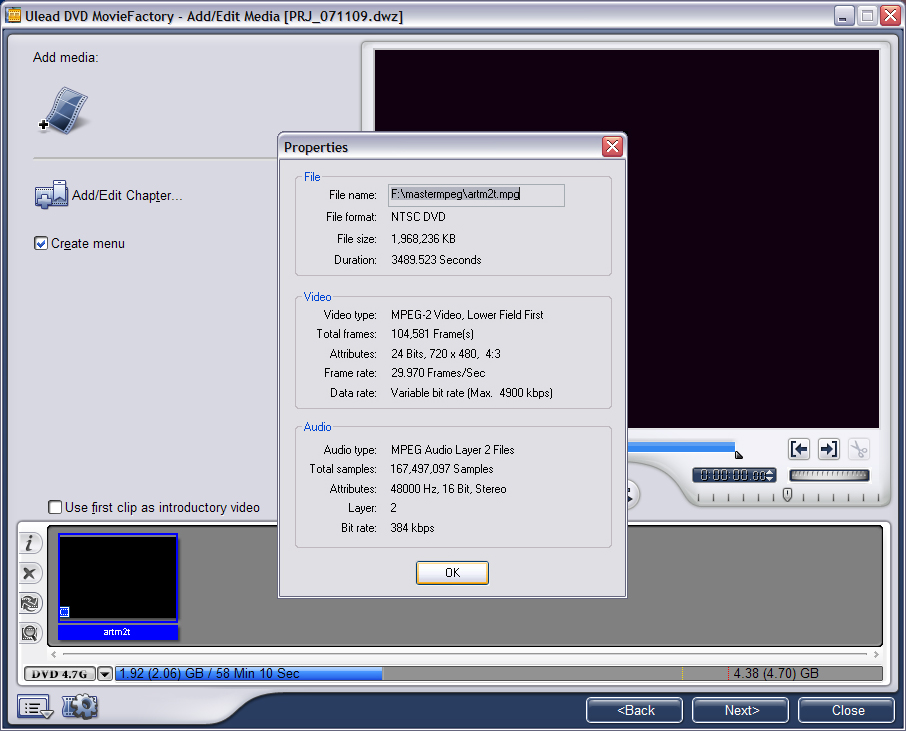Image resolution: width=906 pixels, height=731 pixels.
Task: Click the preview seek bar handle
Action: 738,455
